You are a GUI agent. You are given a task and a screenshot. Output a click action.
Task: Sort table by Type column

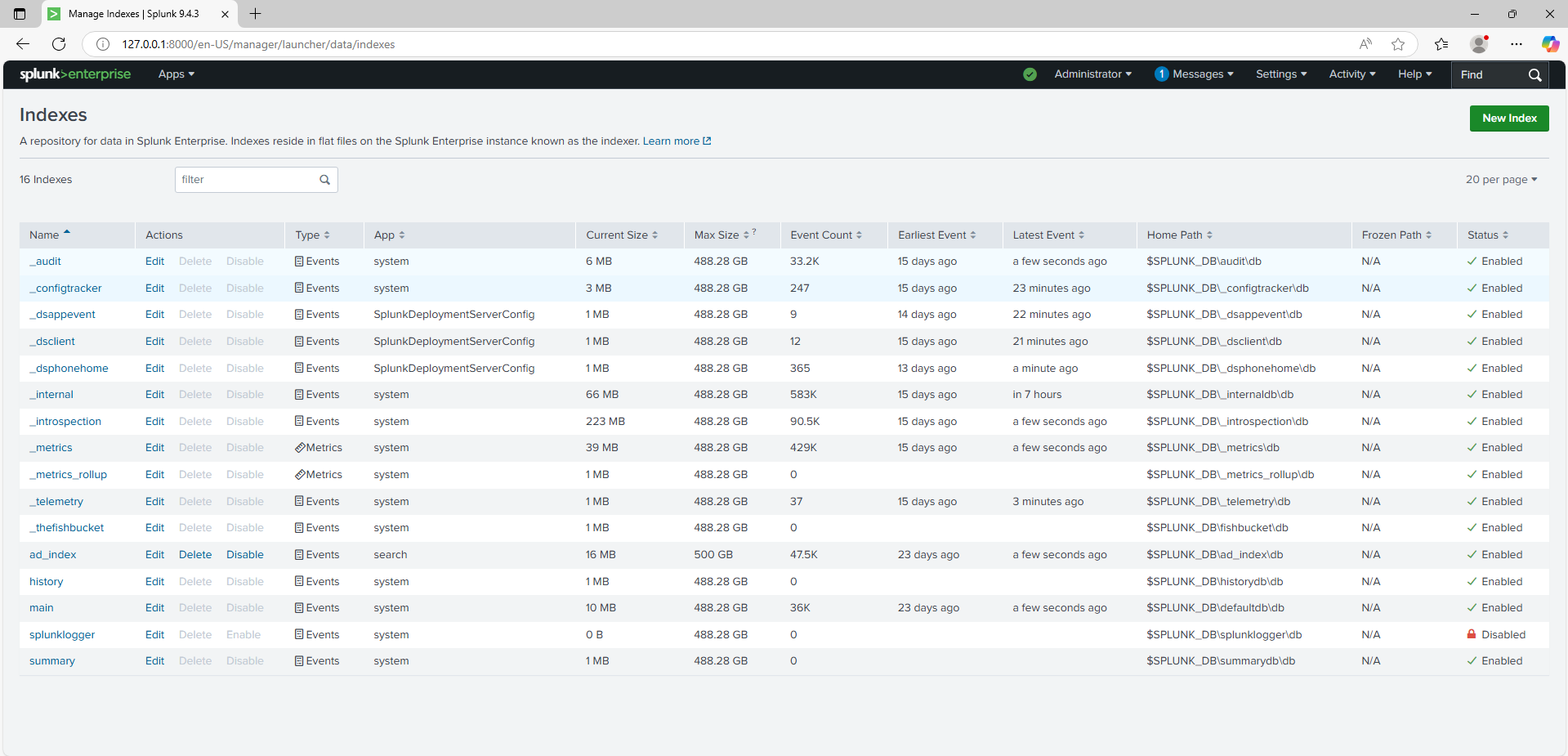[312, 235]
